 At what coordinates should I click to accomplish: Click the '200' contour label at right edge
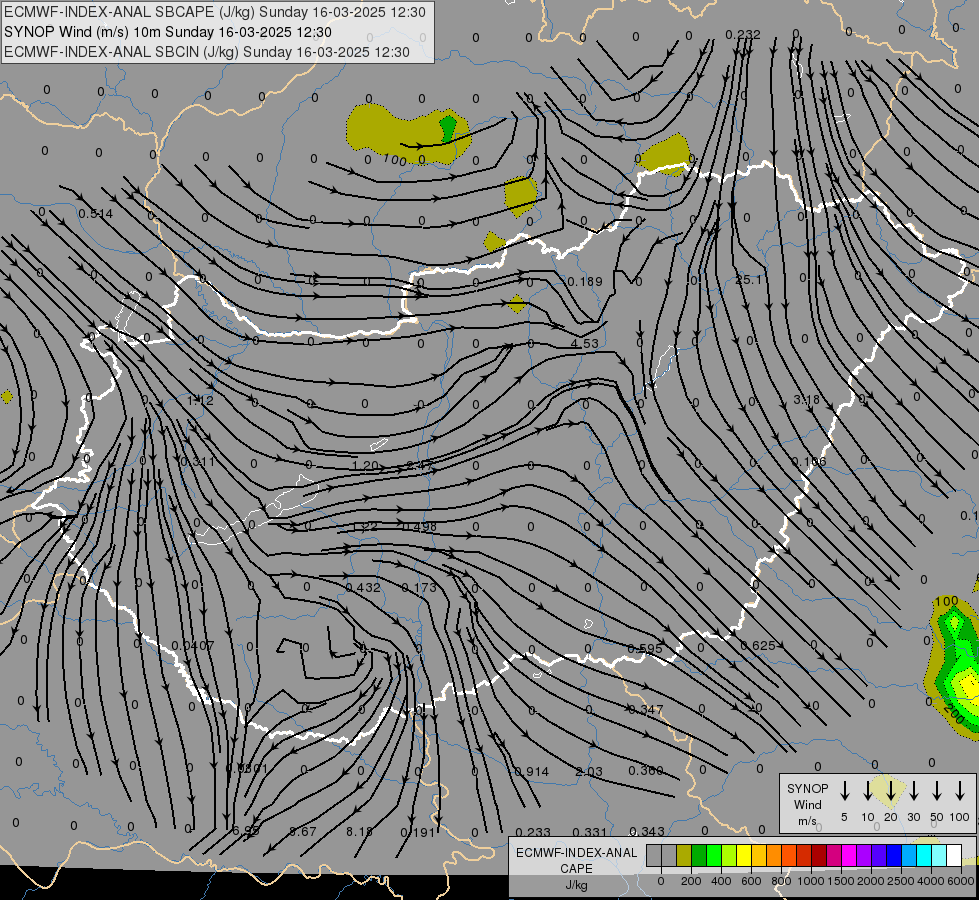(x=955, y=715)
